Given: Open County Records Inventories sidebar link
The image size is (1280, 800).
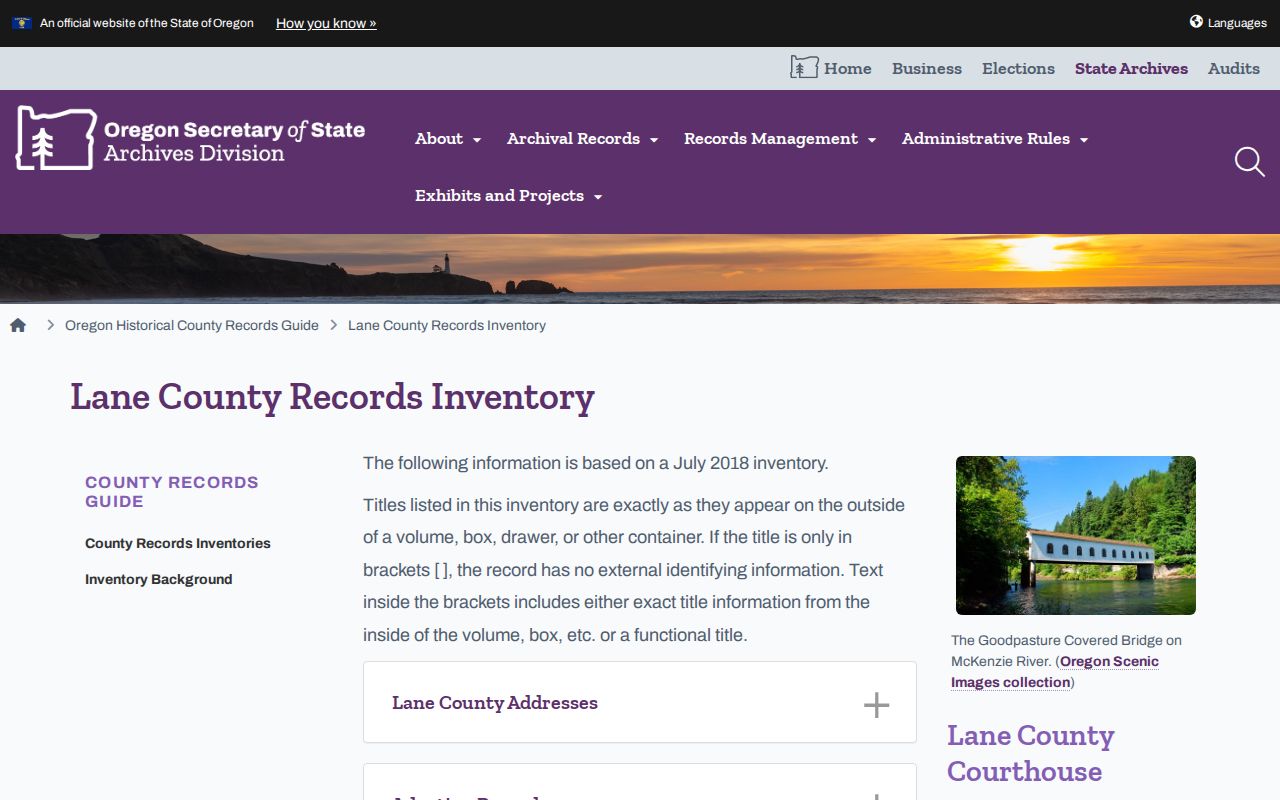Looking at the screenshot, I should tap(178, 543).
